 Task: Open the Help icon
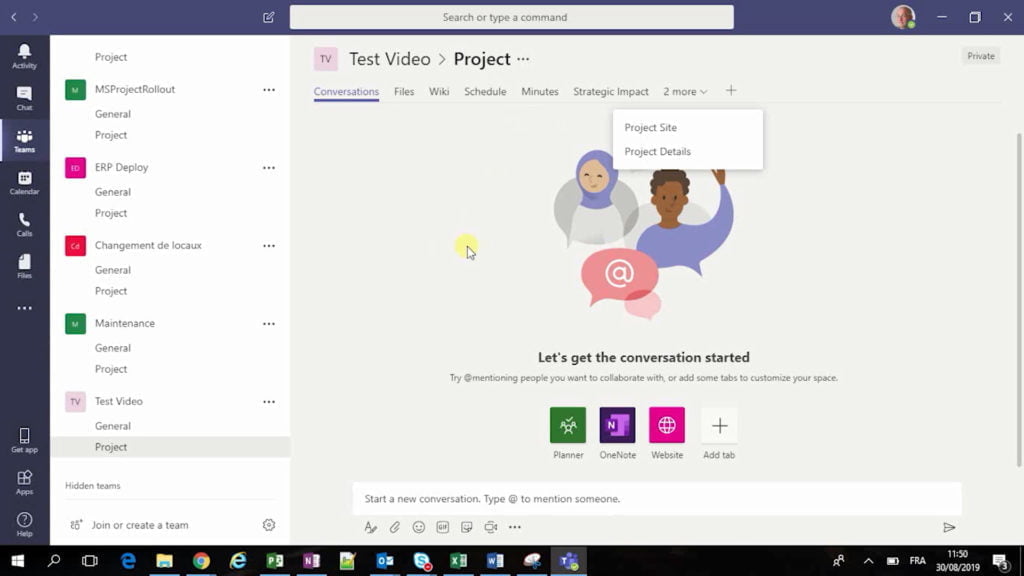(x=24, y=524)
